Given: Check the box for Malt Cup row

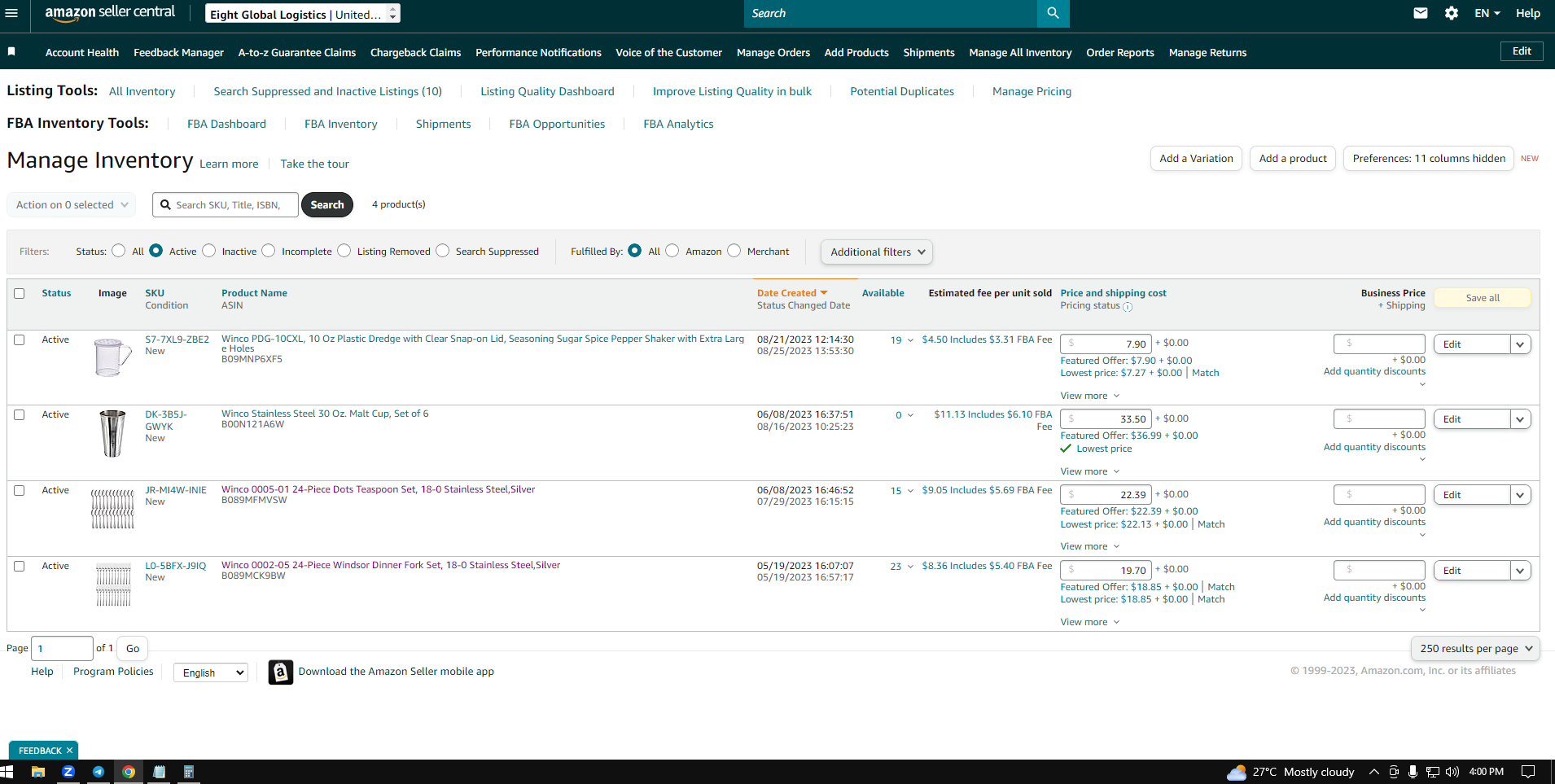Looking at the screenshot, I should click(x=20, y=414).
